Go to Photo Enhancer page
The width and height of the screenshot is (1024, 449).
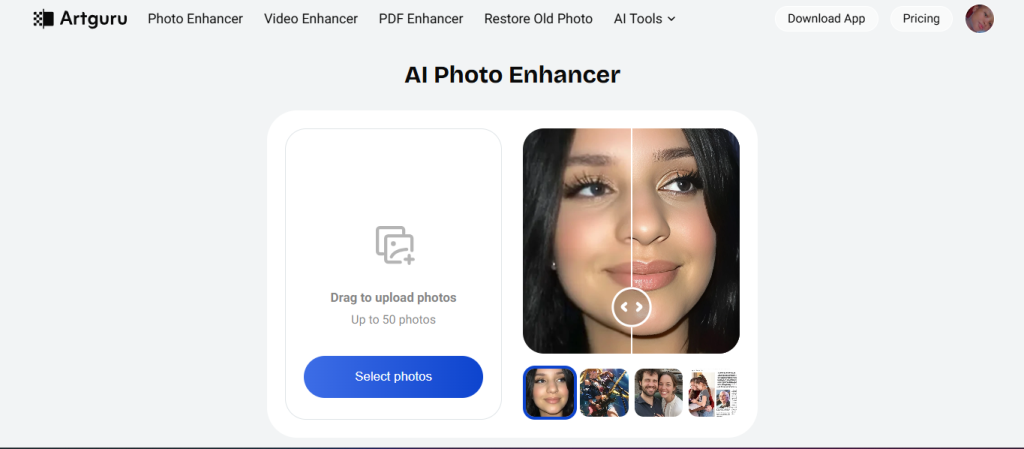(x=195, y=19)
